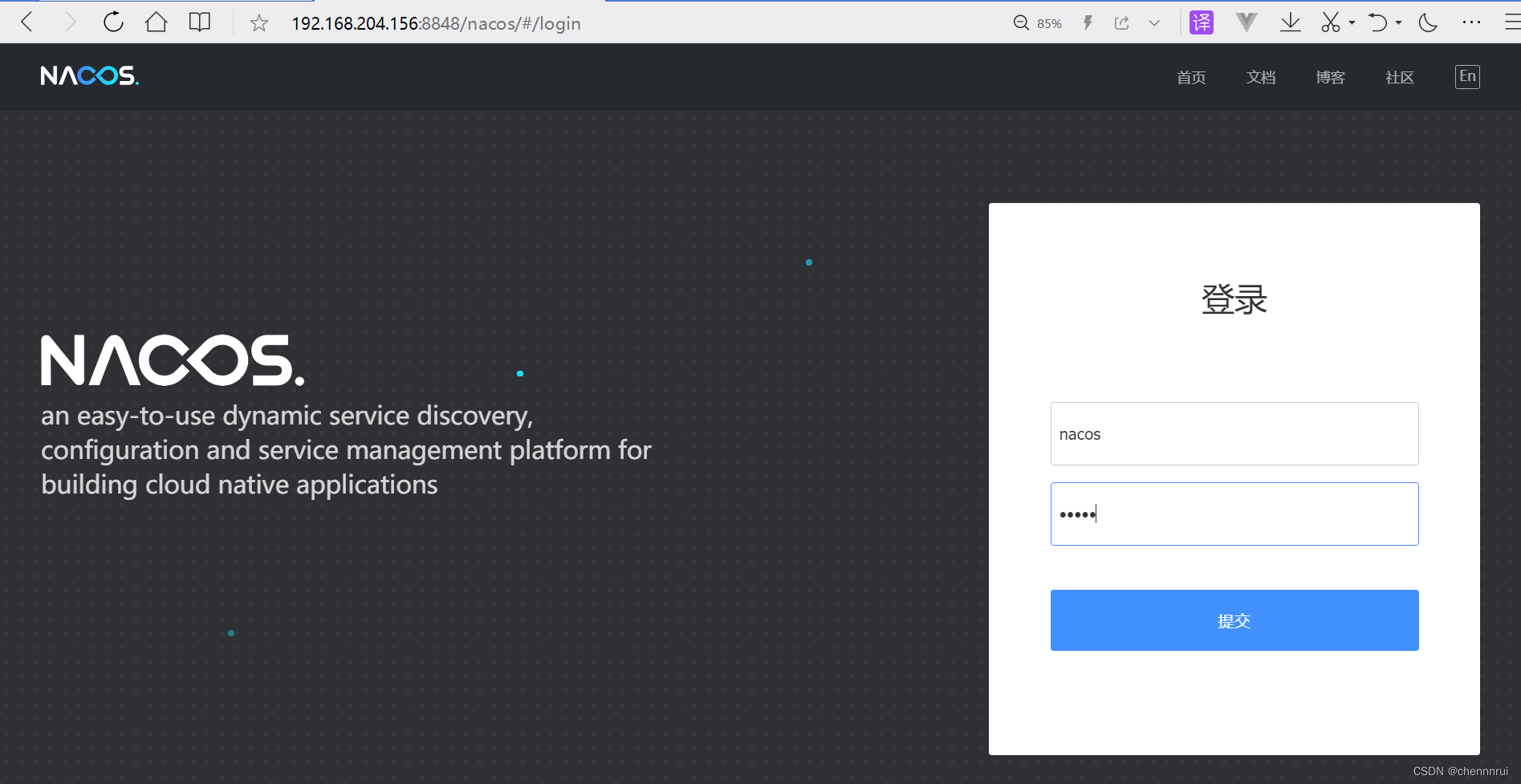Open the browser downloads panel

[1291, 22]
